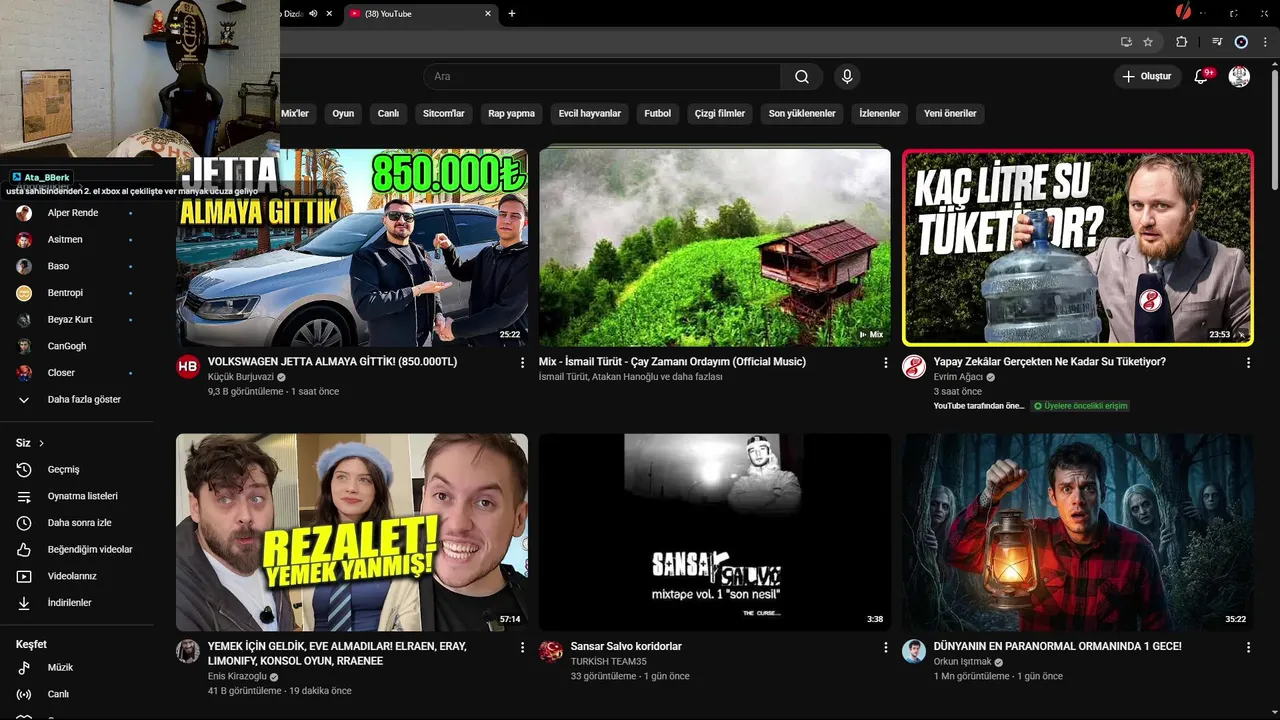
Task: Click the install app icon in address bar
Action: (x=1126, y=42)
